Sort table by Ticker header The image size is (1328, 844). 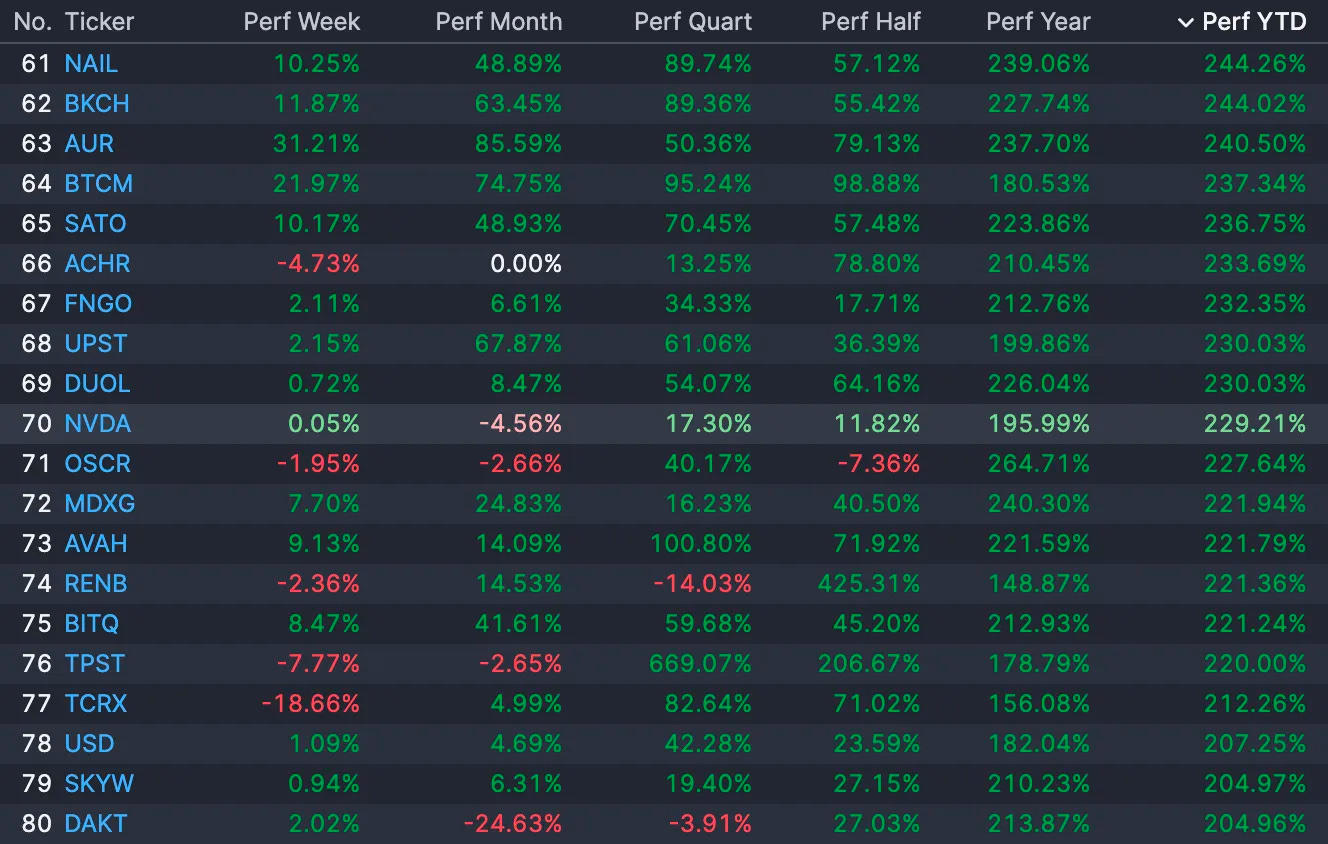pos(99,22)
